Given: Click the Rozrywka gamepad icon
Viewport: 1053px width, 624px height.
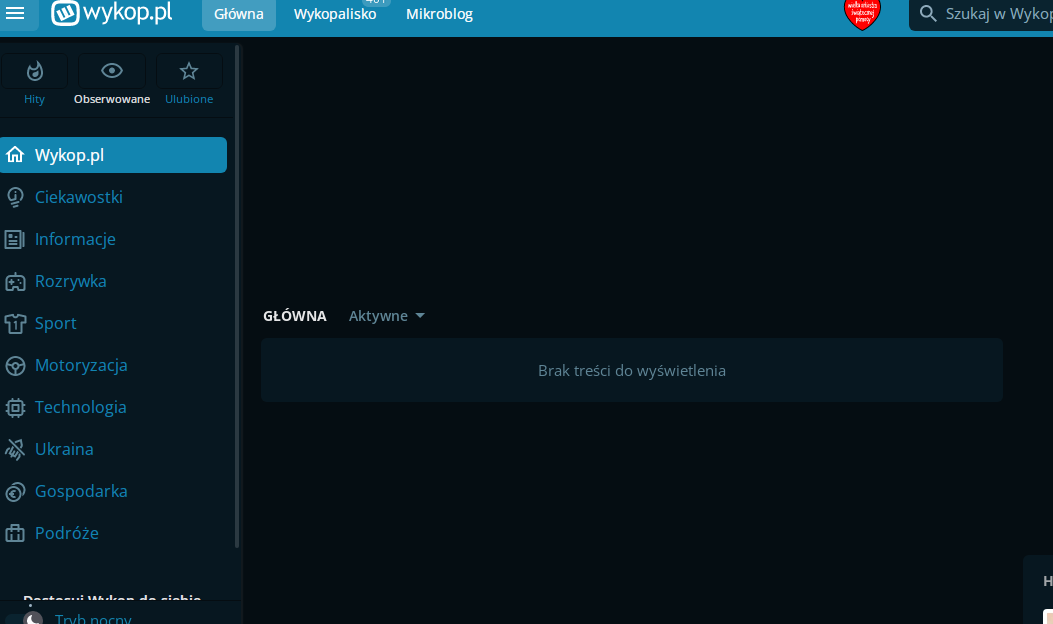Looking at the screenshot, I should coord(15,281).
